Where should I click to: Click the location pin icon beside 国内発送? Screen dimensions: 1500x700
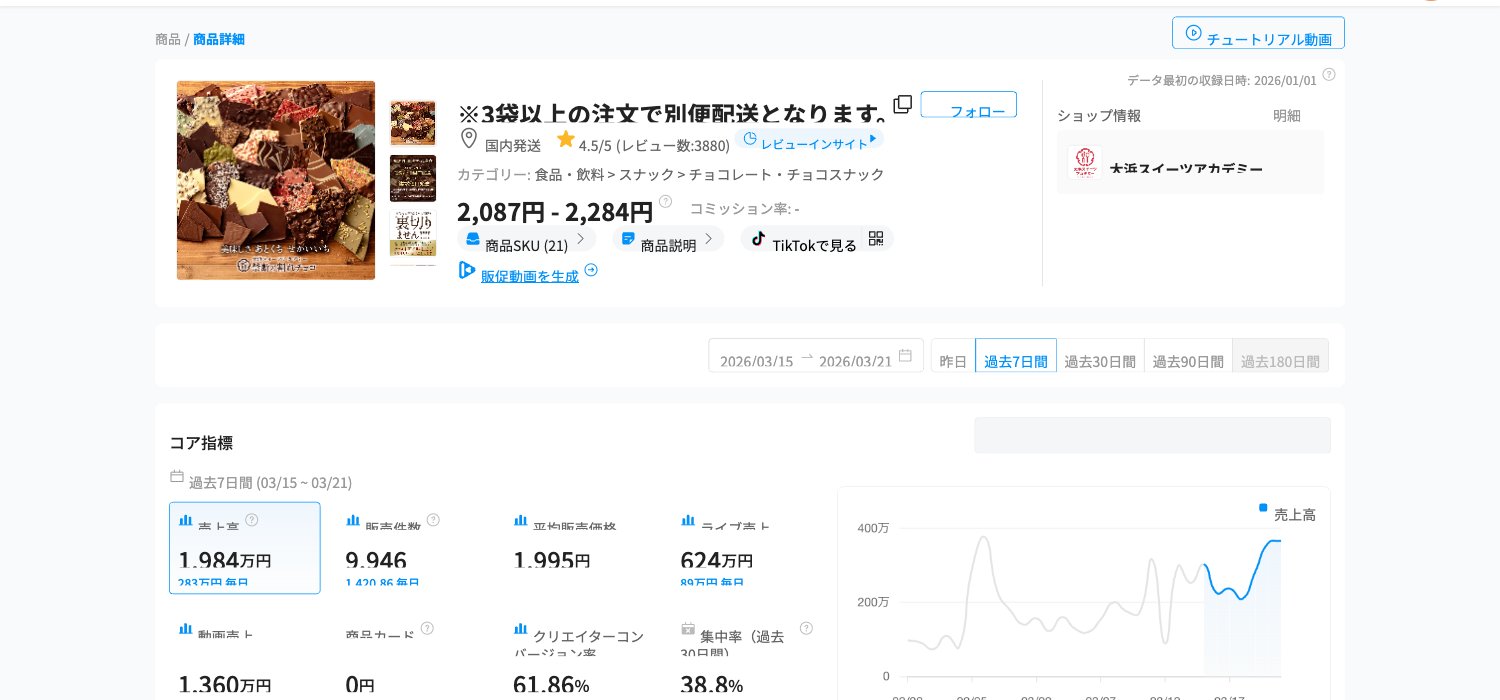469,139
